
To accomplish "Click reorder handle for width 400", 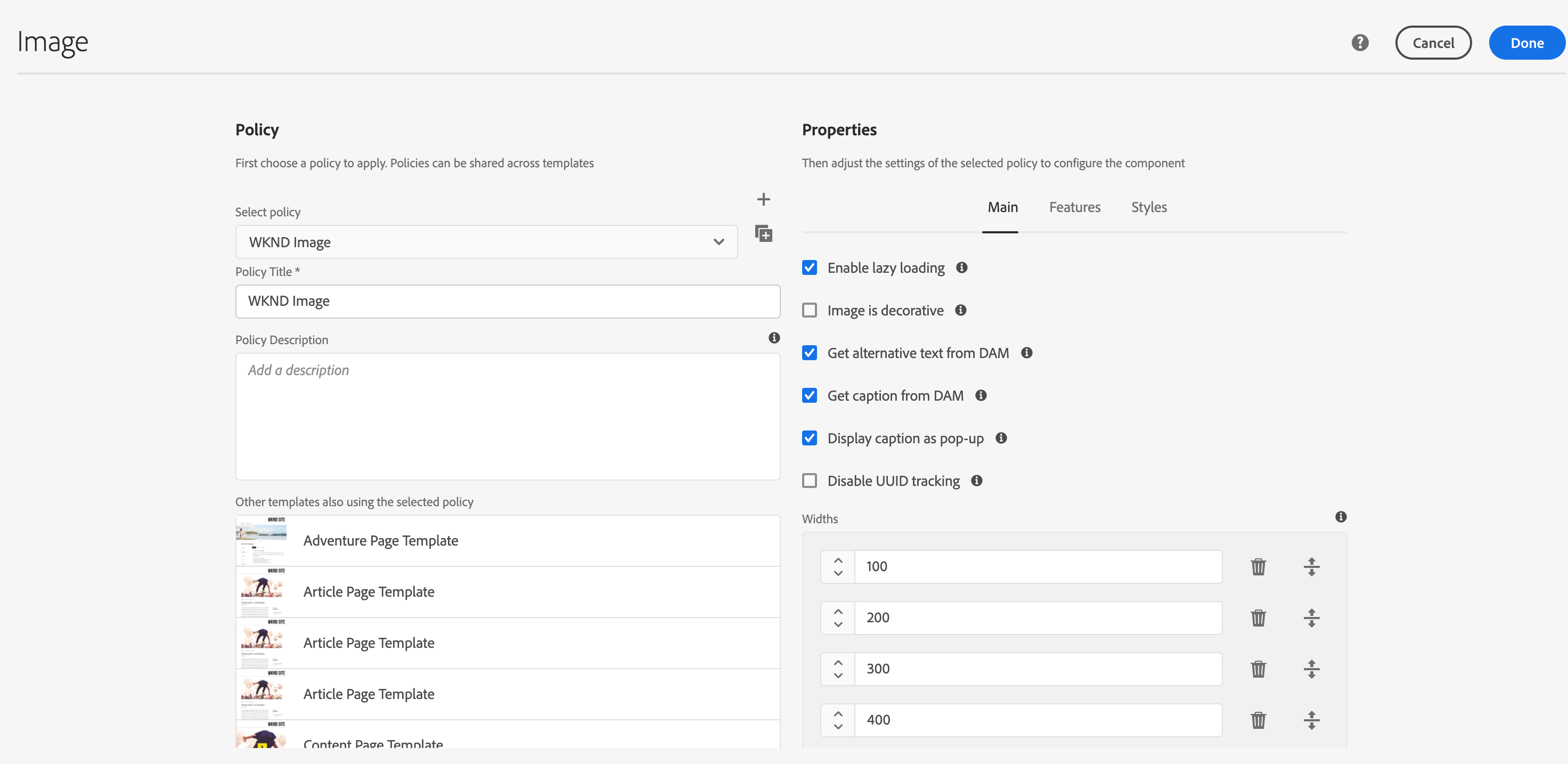I will tap(1311, 720).
